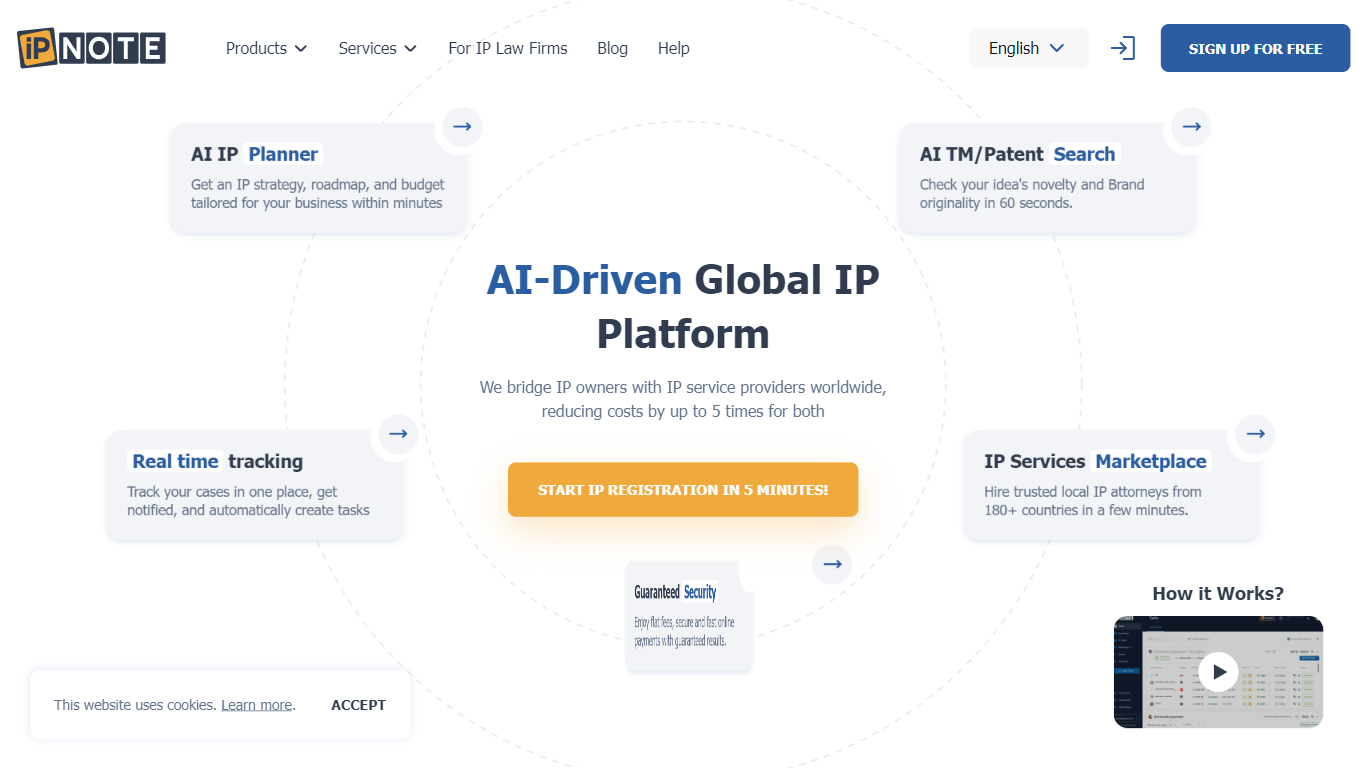Click the AI IP Planner heading
This screenshot has height=768, width=1366.
click(x=255, y=154)
